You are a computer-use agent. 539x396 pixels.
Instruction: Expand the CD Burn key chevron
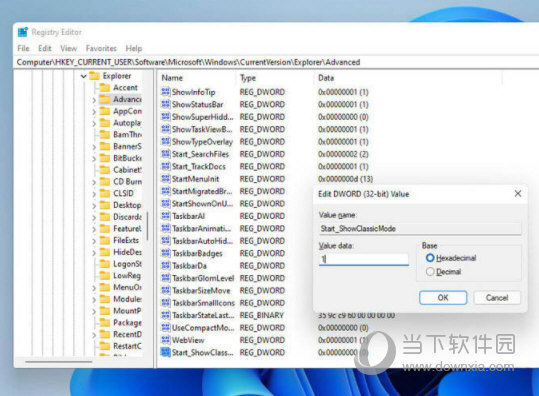[x=94, y=182]
